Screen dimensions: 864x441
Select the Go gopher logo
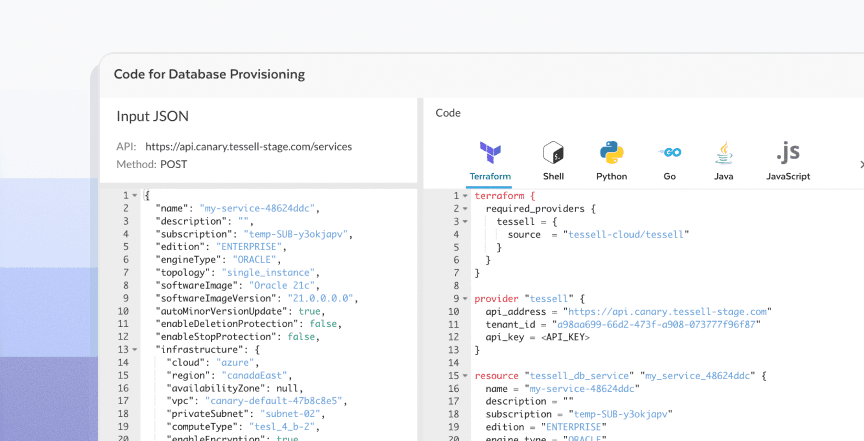pyautogui.click(x=669, y=152)
